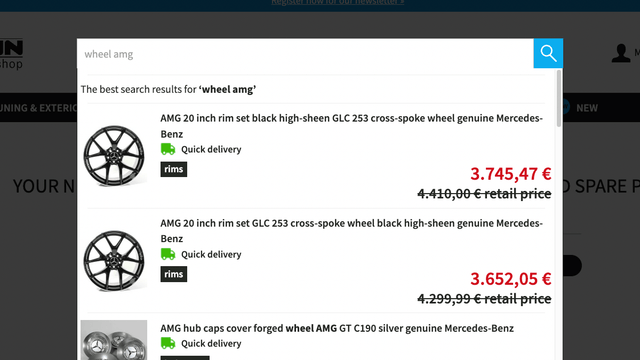
Task: Open second black cross-spoke wheel thumbnail
Action: tap(114, 261)
